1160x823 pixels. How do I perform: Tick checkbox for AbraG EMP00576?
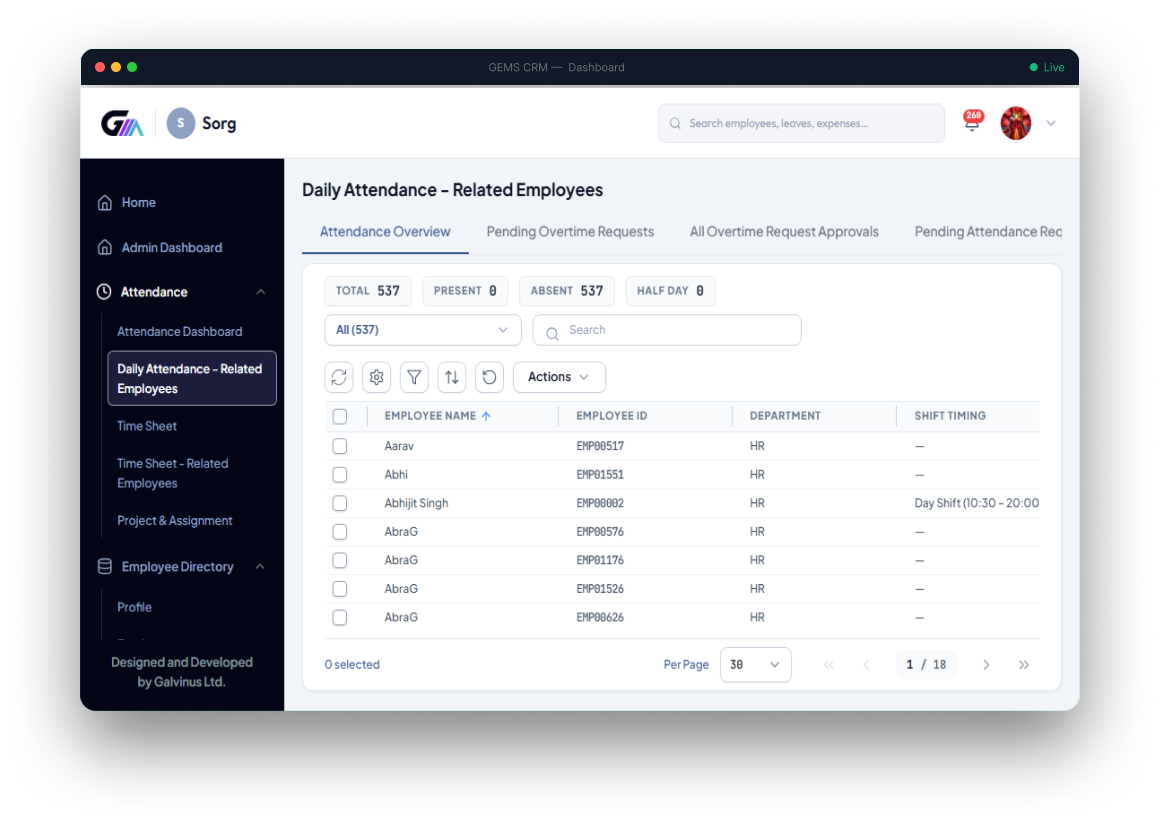pyautogui.click(x=340, y=531)
